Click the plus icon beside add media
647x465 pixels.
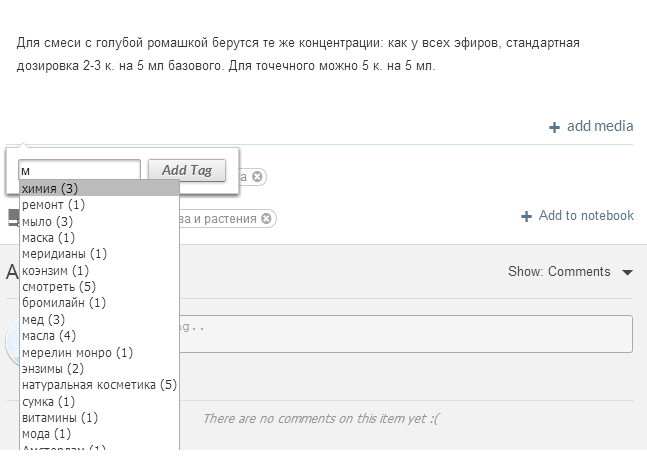pyautogui.click(x=554, y=127)
